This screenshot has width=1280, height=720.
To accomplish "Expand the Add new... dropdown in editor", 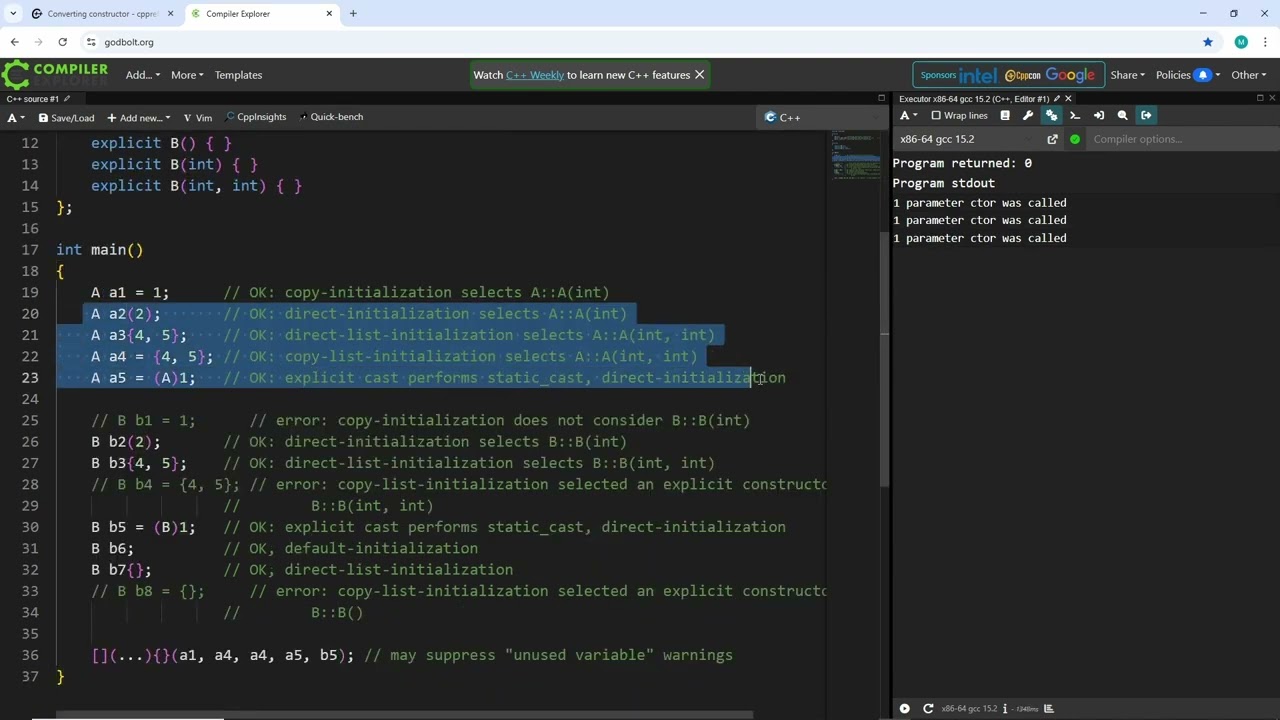I will coord(139,117).
